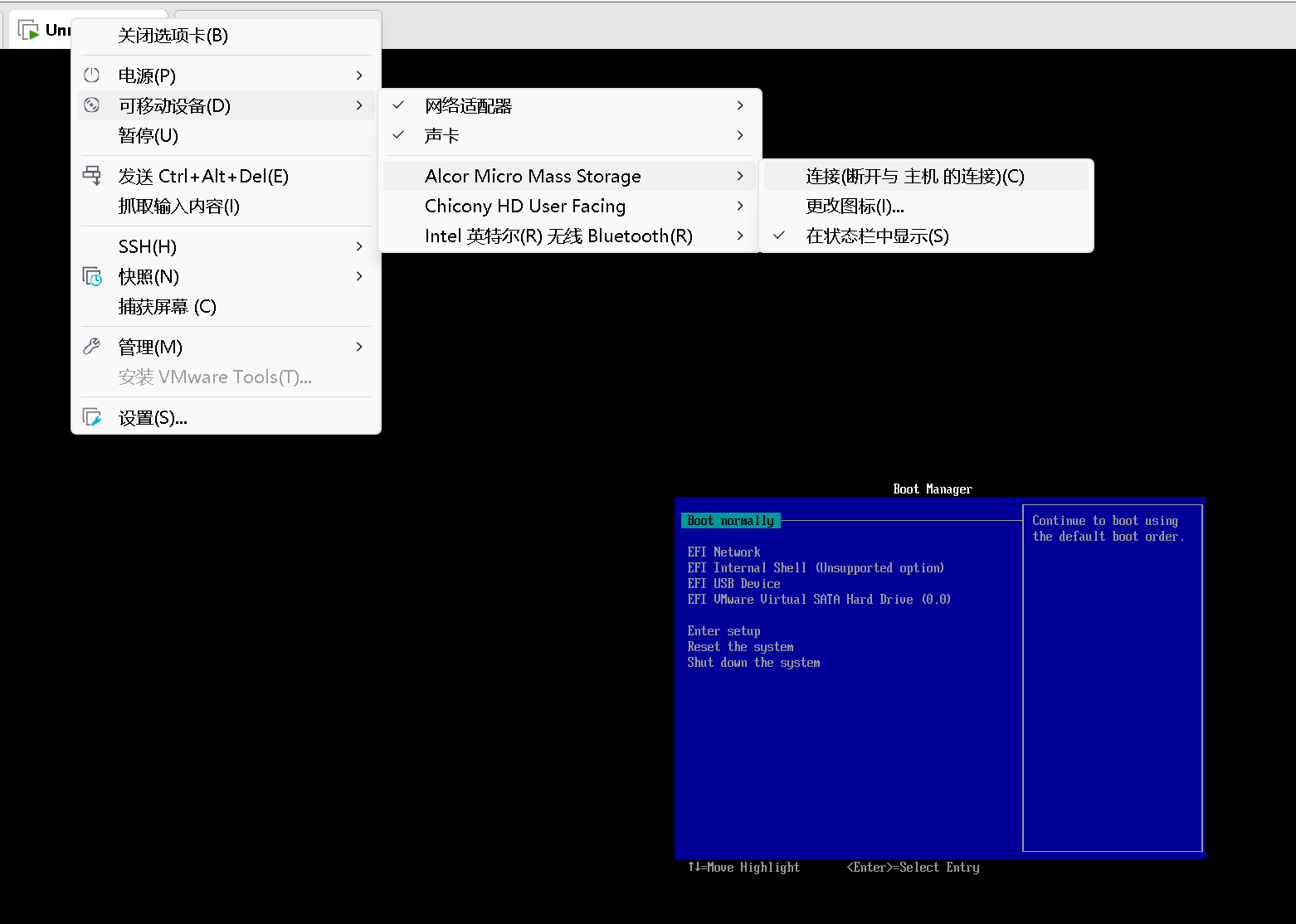Toggle the checked 网络适配器 device entry
This screenshot has height=924, width=1296.
click(x=468, y=106)
